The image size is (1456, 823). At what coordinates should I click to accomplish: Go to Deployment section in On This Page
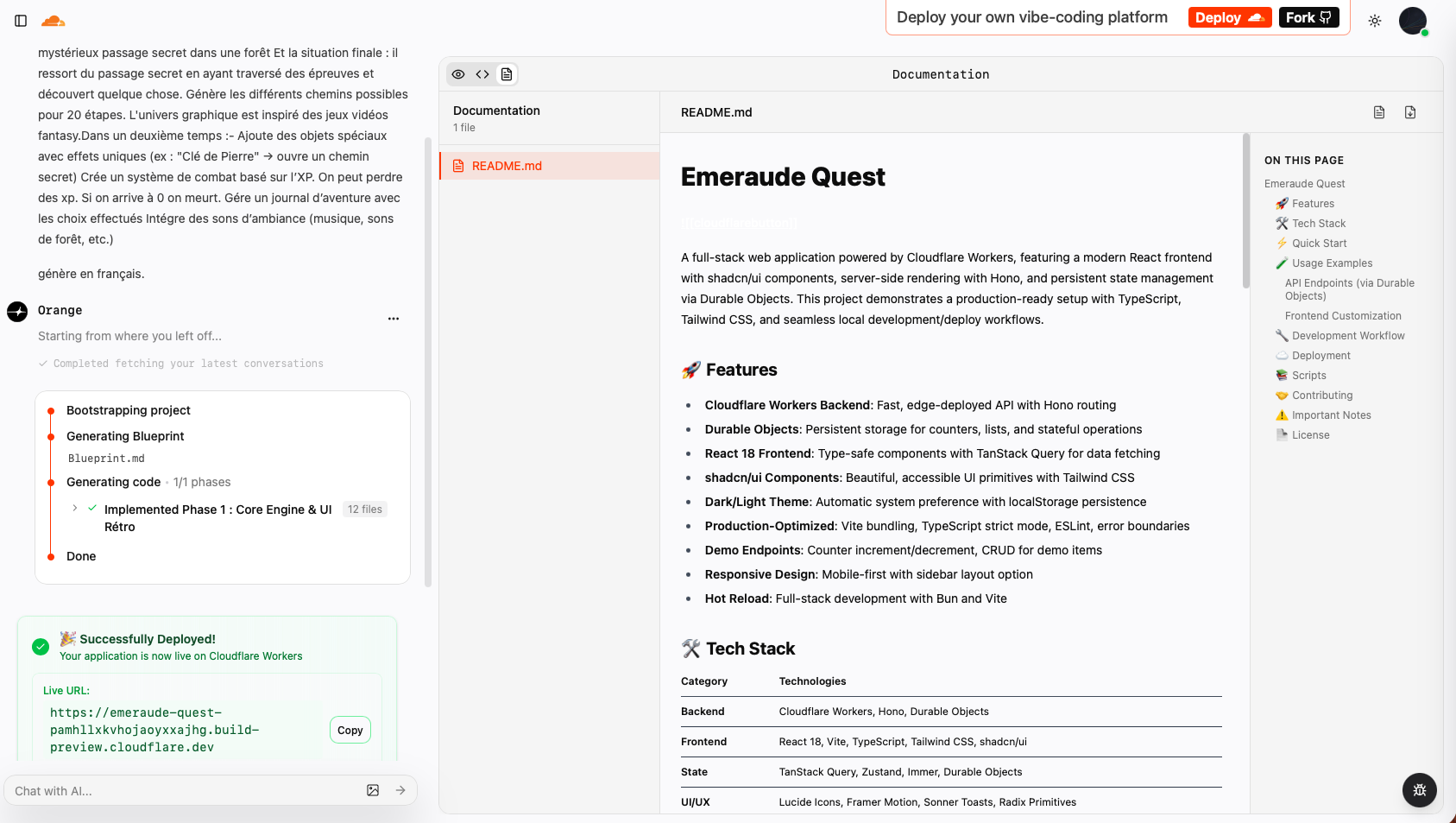1320,356
